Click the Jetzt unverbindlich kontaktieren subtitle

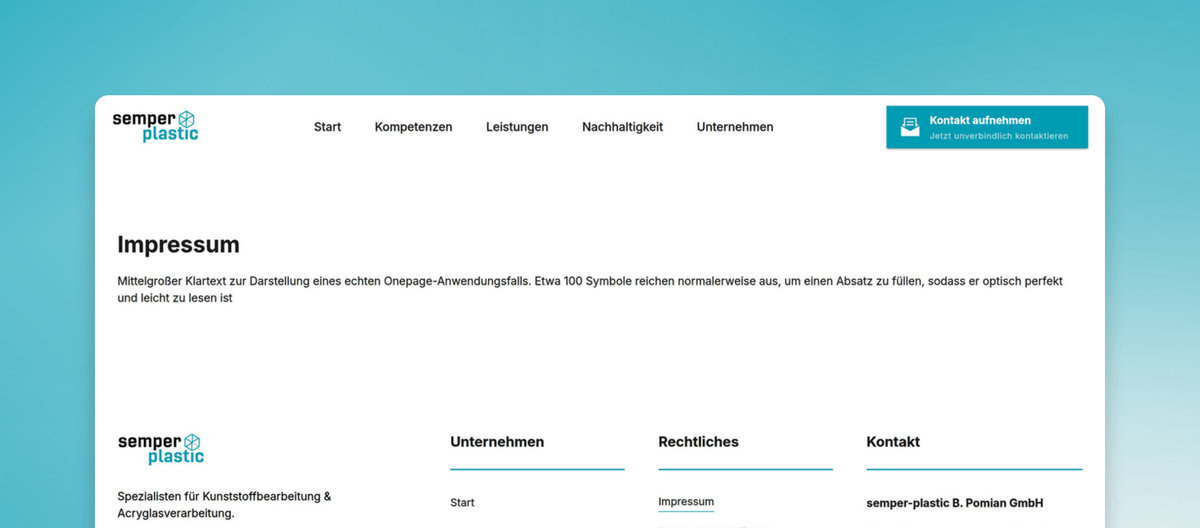pos(998,136)
